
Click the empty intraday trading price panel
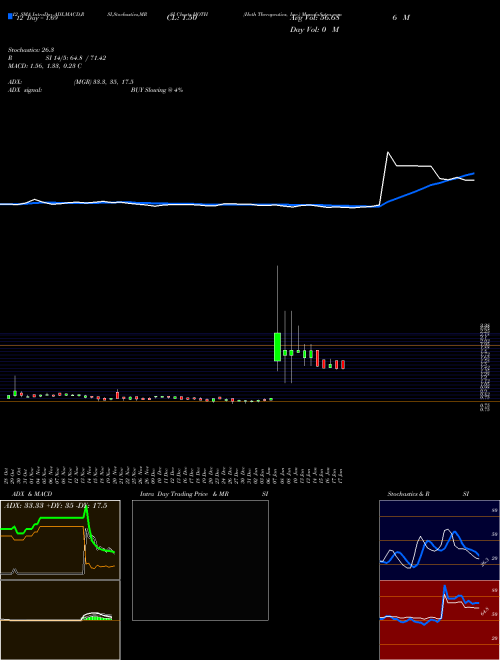[x=200, y=560]
